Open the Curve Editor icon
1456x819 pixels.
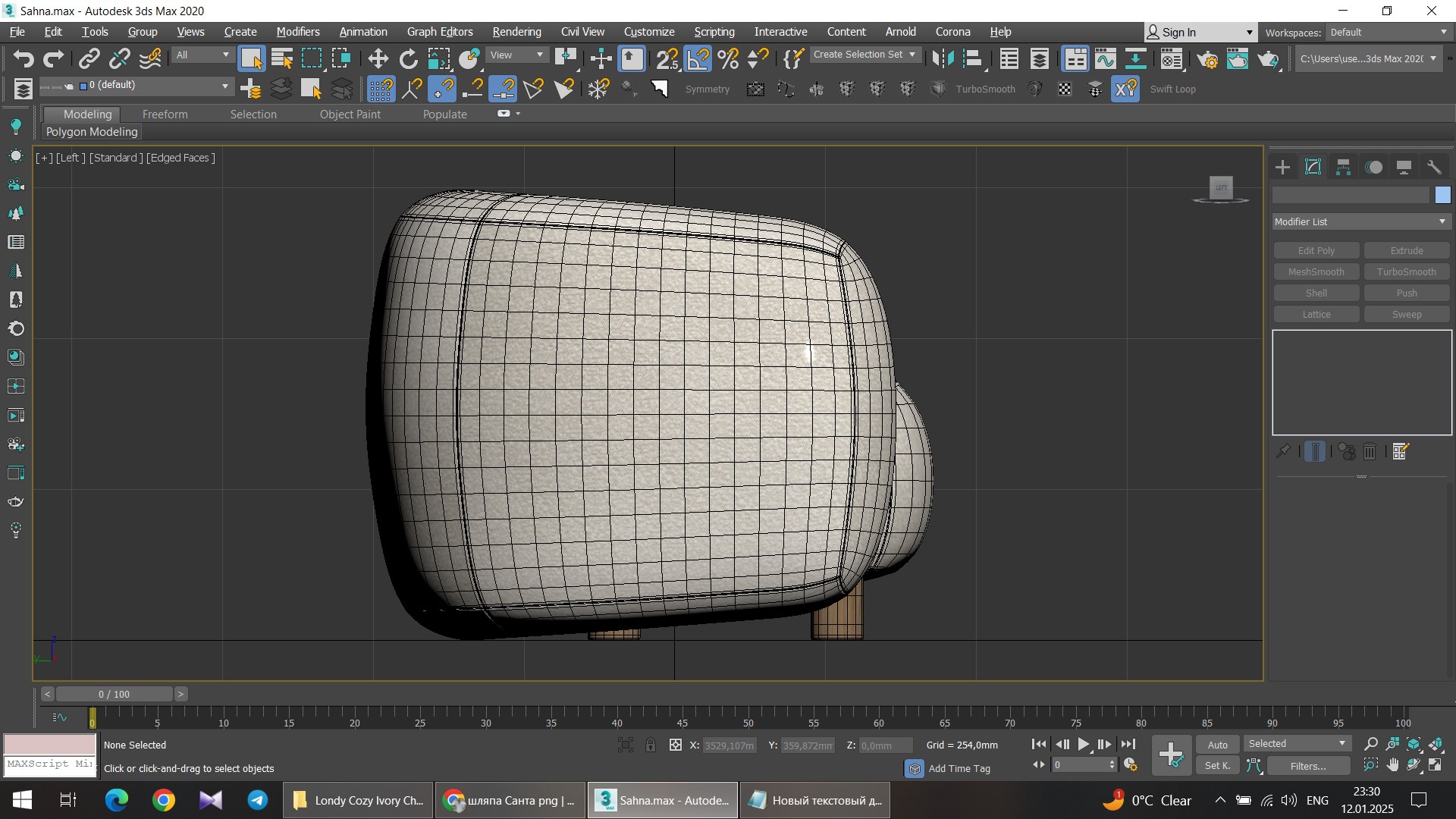tap(1104, 59)
